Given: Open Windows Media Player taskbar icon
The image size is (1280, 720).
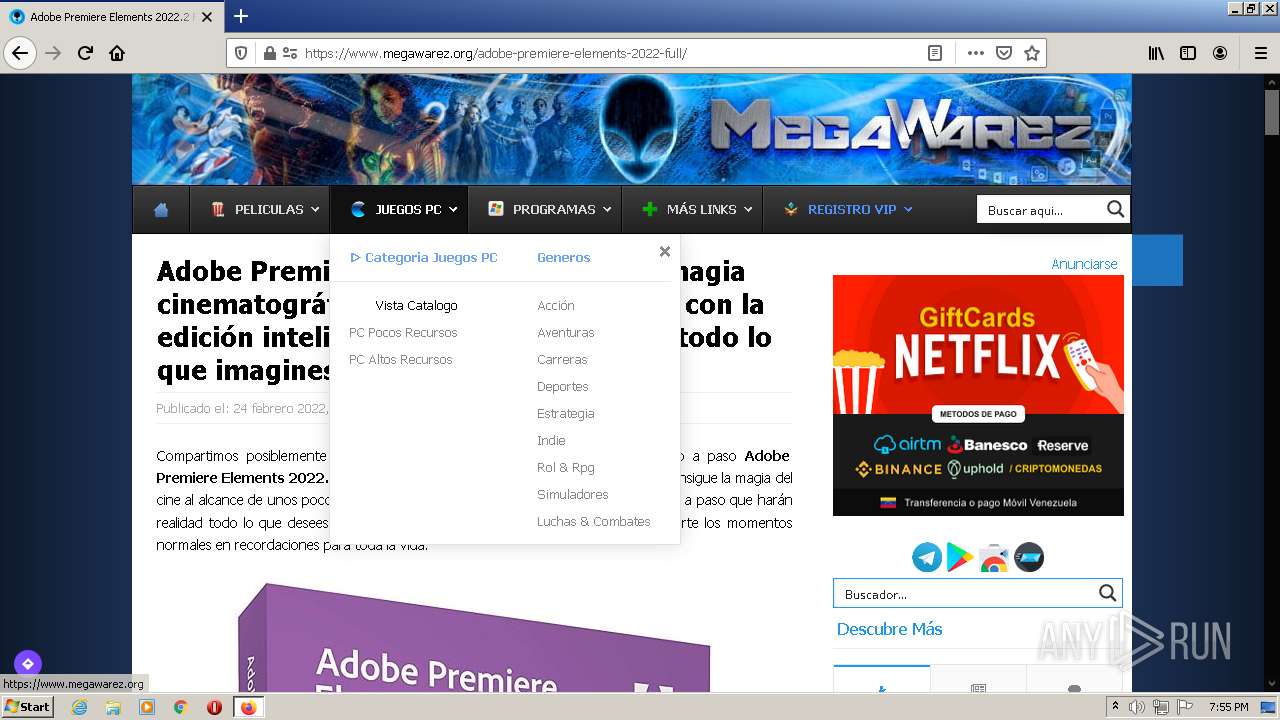Looking at the screenshot, I should tap(147, 707).
